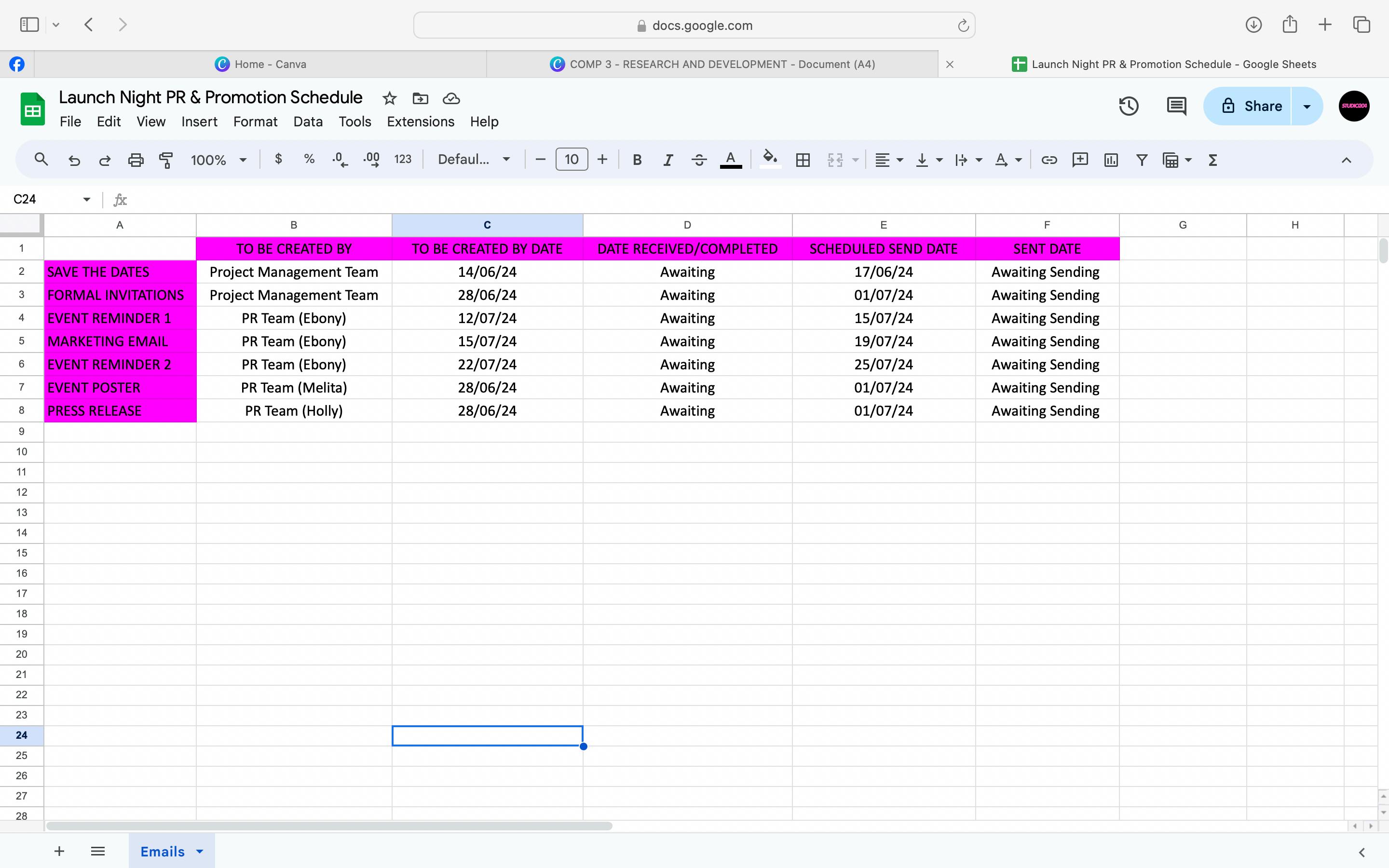The height and width of the screenshot is (868, 1389).
Task: Open the Emails sheet tab arrow
Action: (x=200, y=851)
